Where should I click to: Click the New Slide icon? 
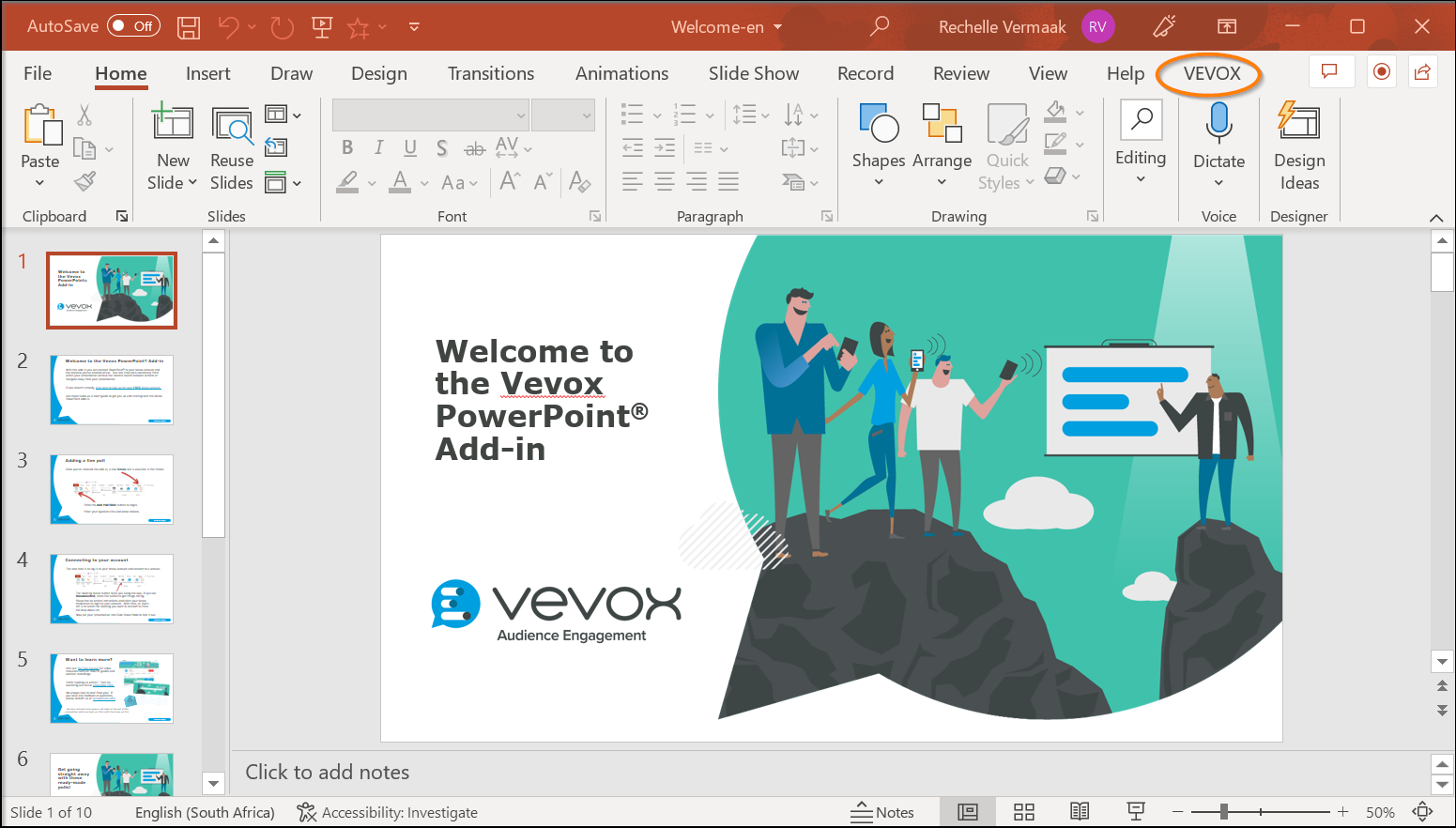coord(173,123)
